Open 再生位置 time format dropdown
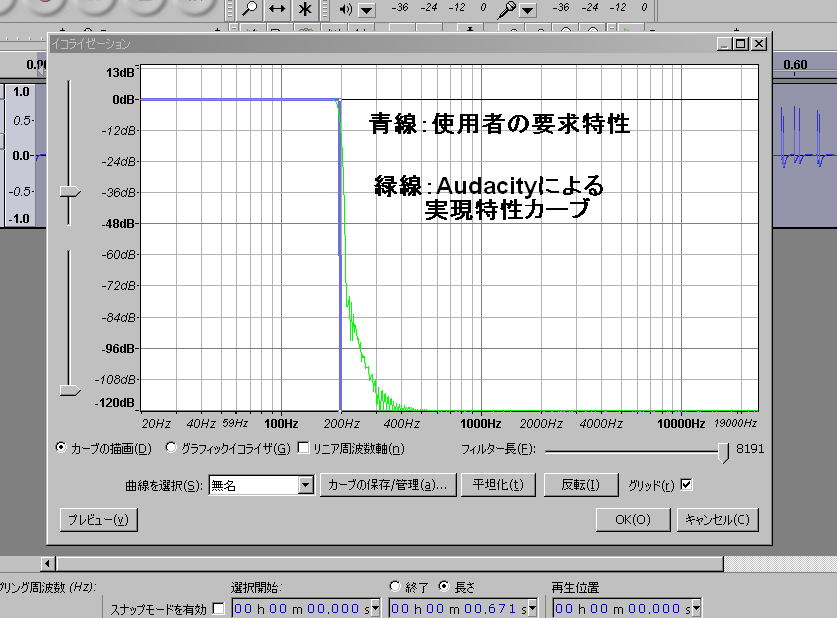 coord(696,608)
